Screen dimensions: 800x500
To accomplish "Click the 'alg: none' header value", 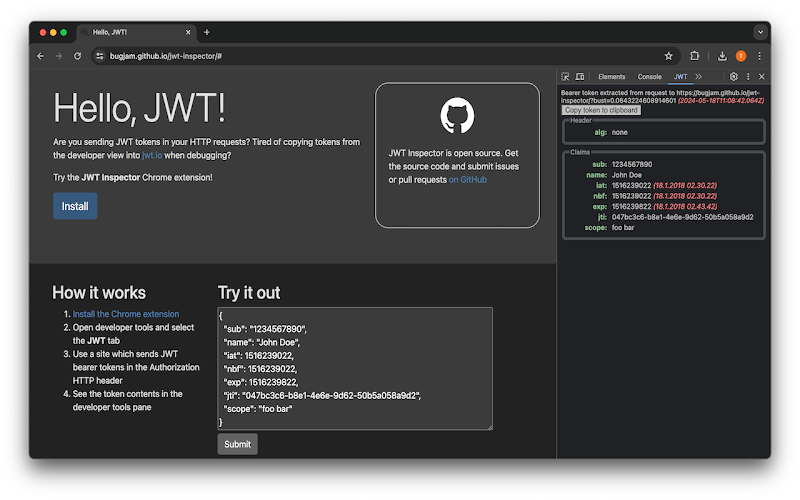I will [619, 132].
